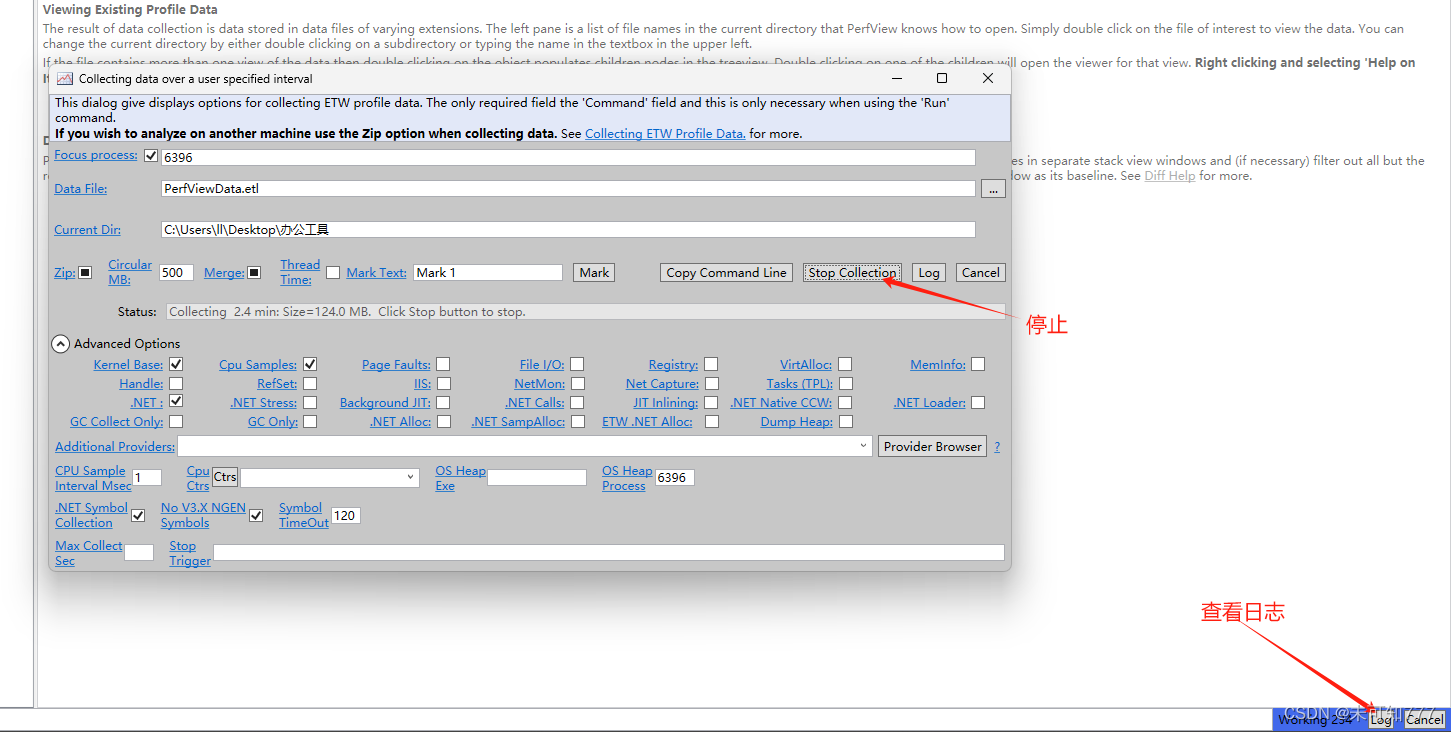Open the Provider Browser button
Image resolution: width=1451 pixels, height=732 pixels.
[x=933, y=446]
